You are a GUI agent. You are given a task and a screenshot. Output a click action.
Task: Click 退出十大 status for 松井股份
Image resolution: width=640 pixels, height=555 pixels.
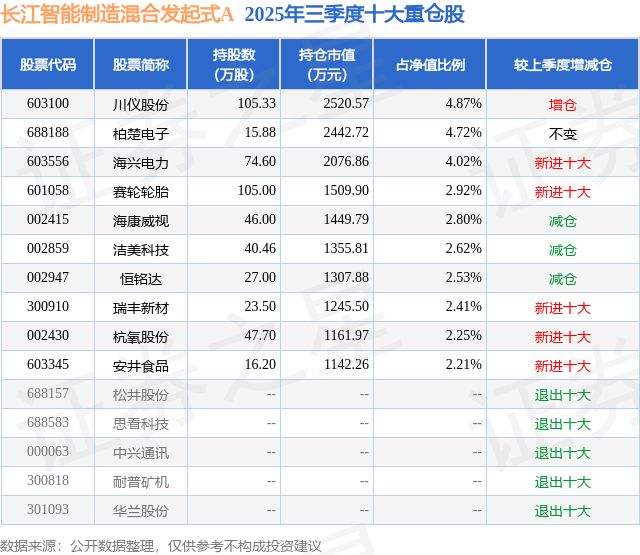click(x=562, y=395)
